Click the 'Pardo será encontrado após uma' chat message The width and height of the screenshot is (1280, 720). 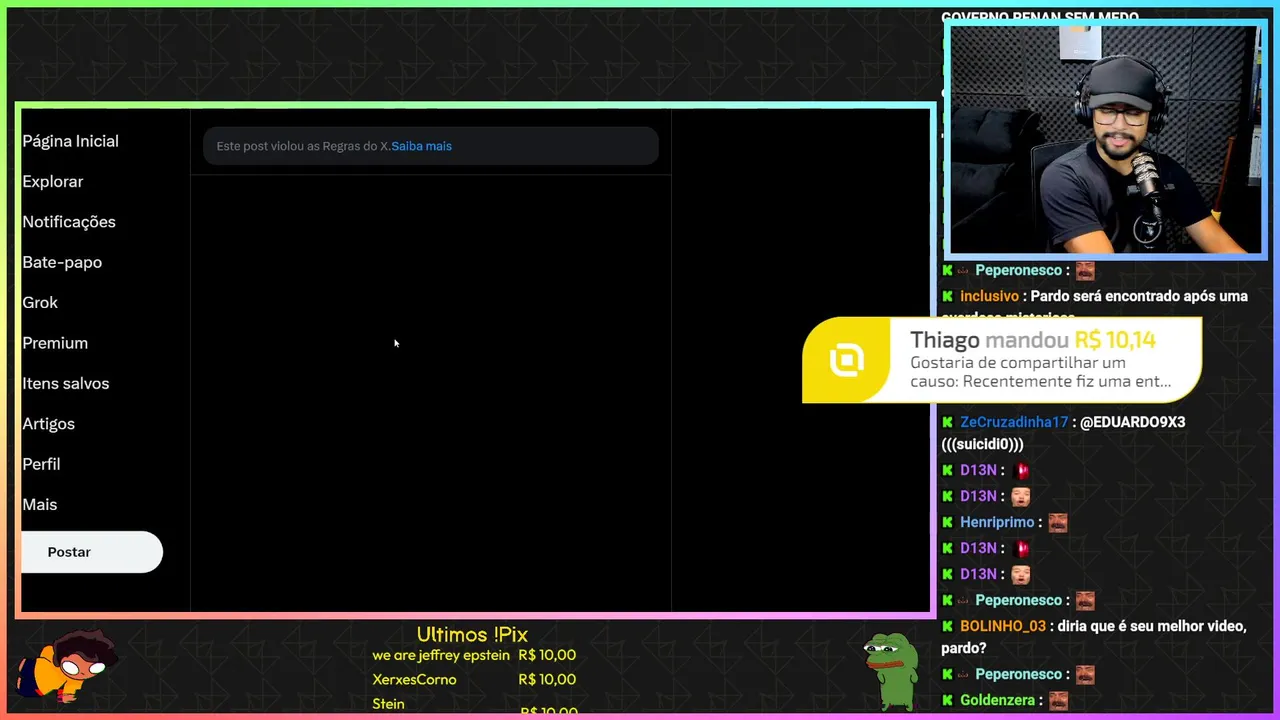(x=1139, y=296)
